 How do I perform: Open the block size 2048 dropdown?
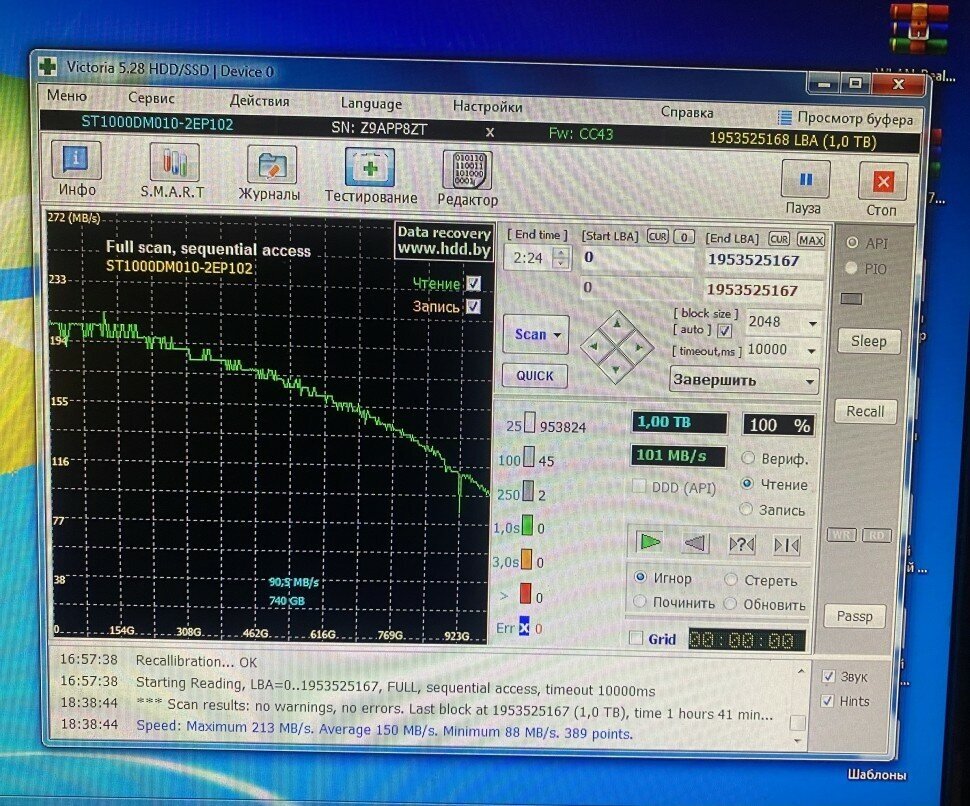(x=813, y=324)
